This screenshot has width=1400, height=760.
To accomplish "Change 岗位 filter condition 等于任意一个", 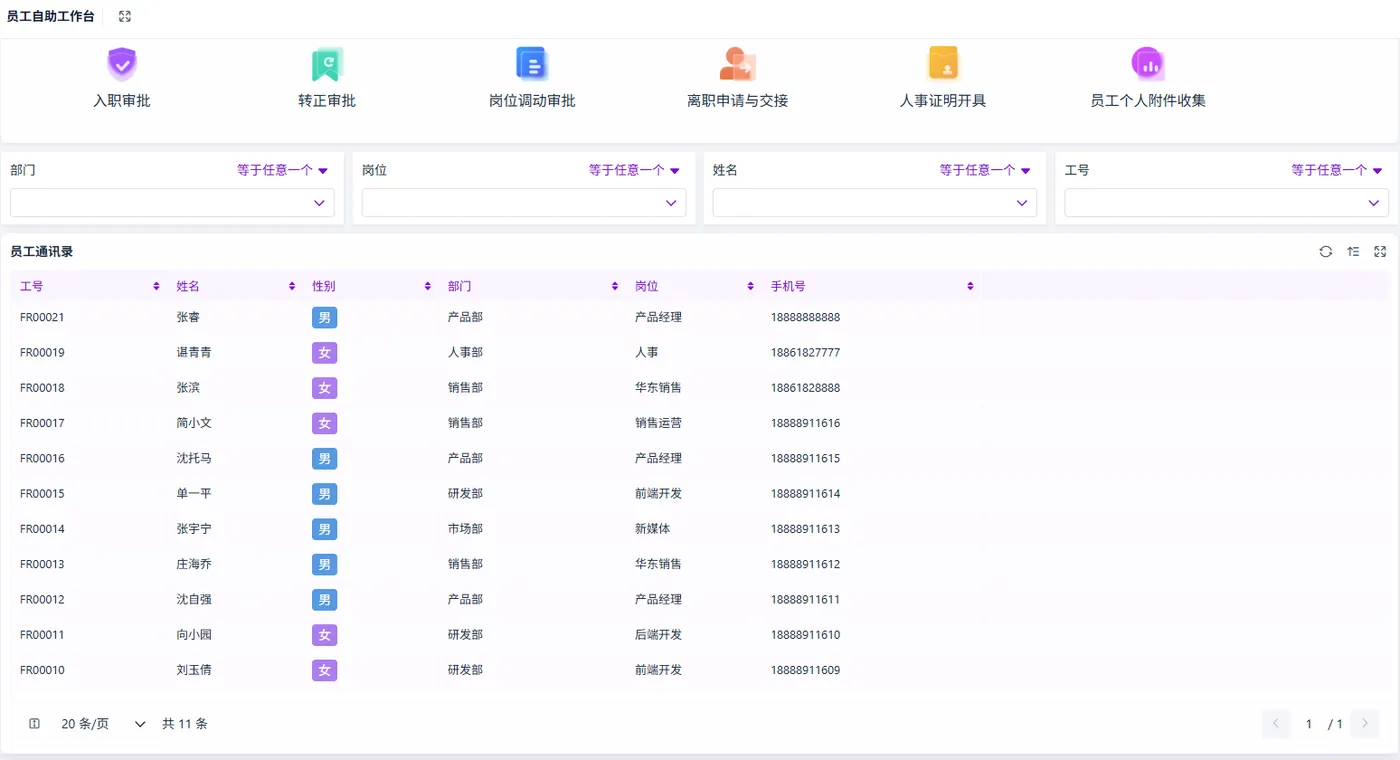I will 635,171.
